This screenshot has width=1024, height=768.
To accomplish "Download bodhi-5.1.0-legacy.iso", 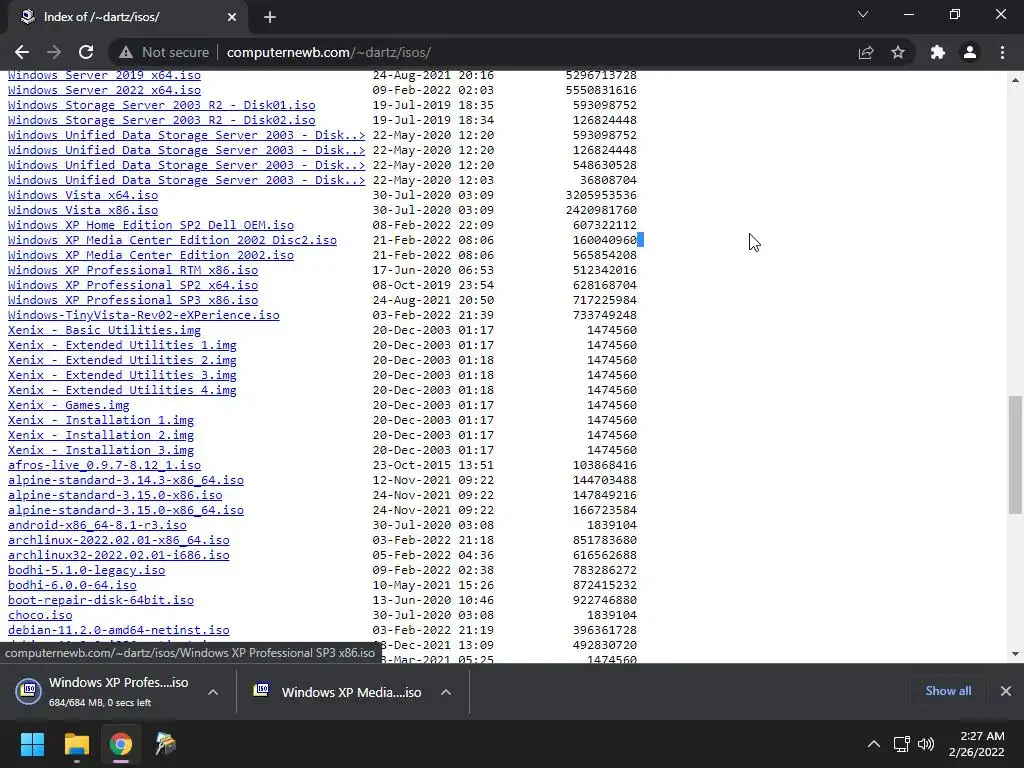I will pos(86,571).
